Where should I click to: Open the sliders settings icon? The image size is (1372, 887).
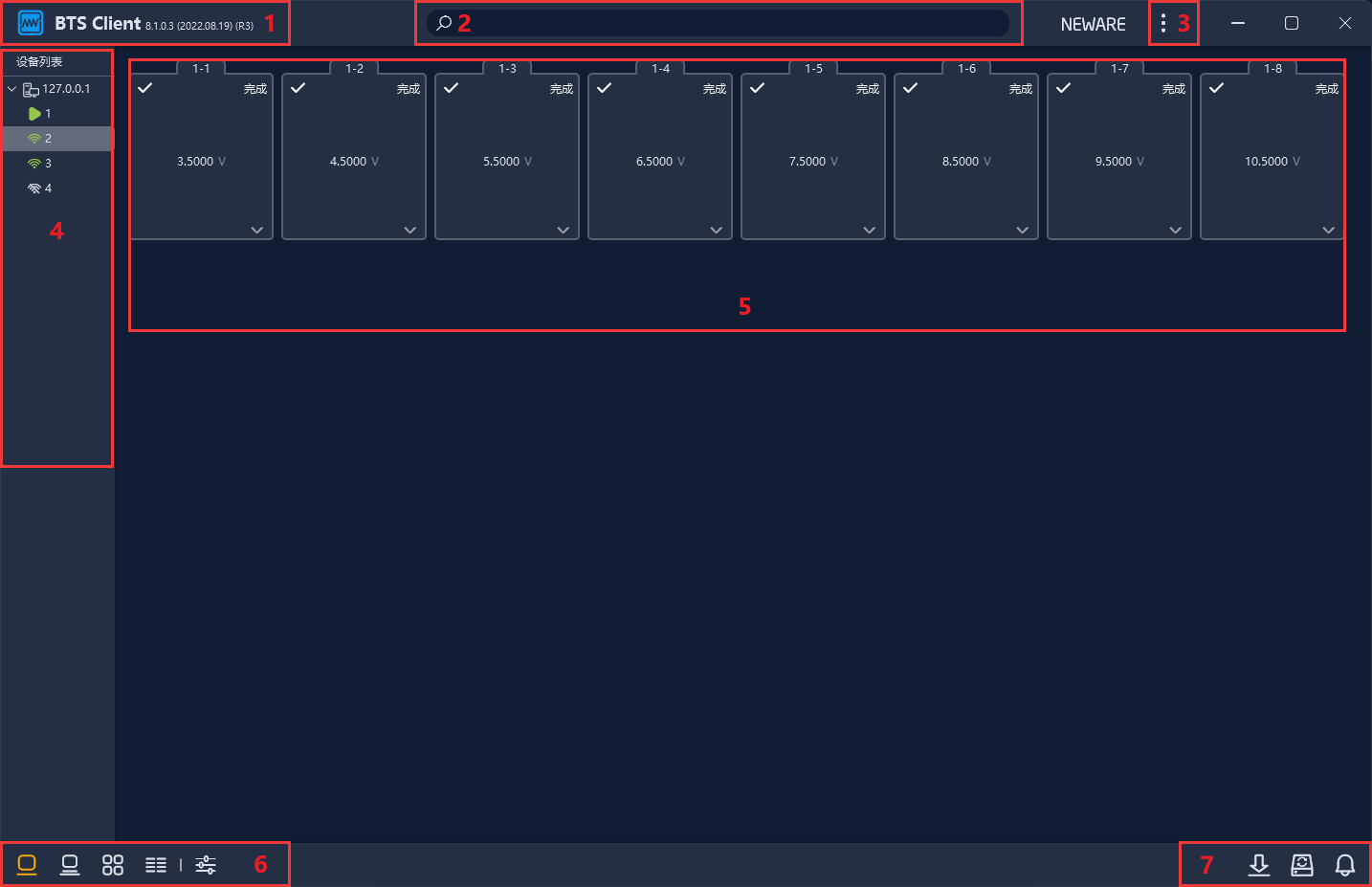coord(206,865)
